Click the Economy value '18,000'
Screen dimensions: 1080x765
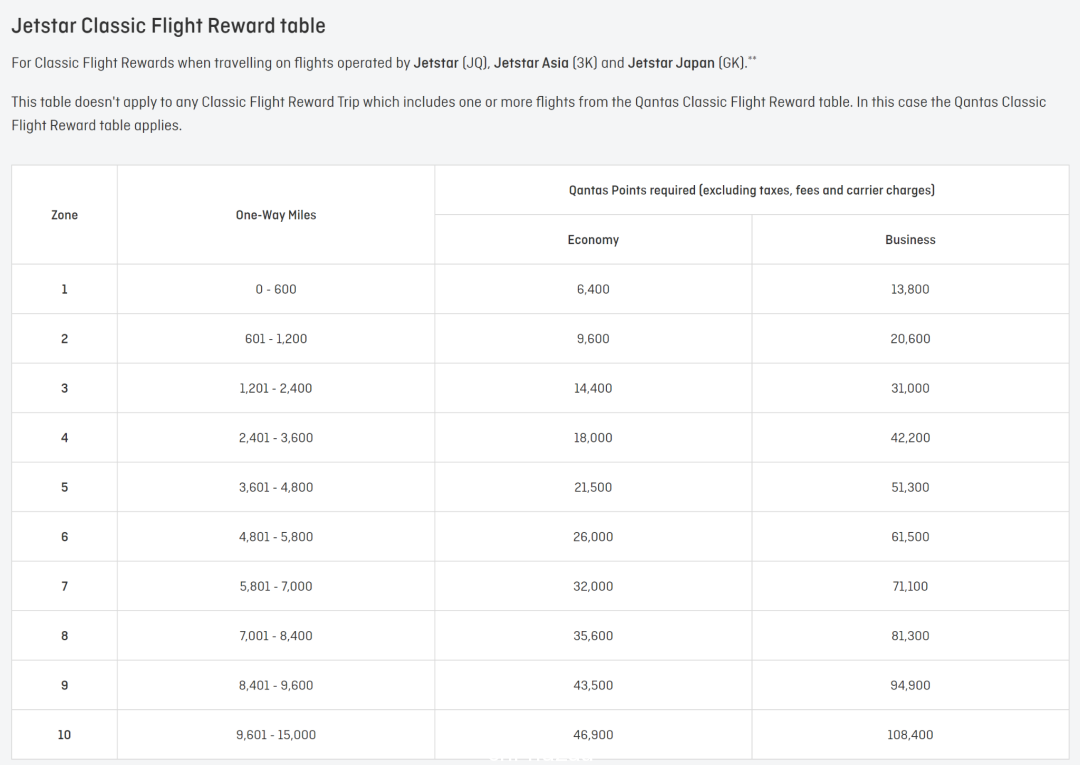593,438
